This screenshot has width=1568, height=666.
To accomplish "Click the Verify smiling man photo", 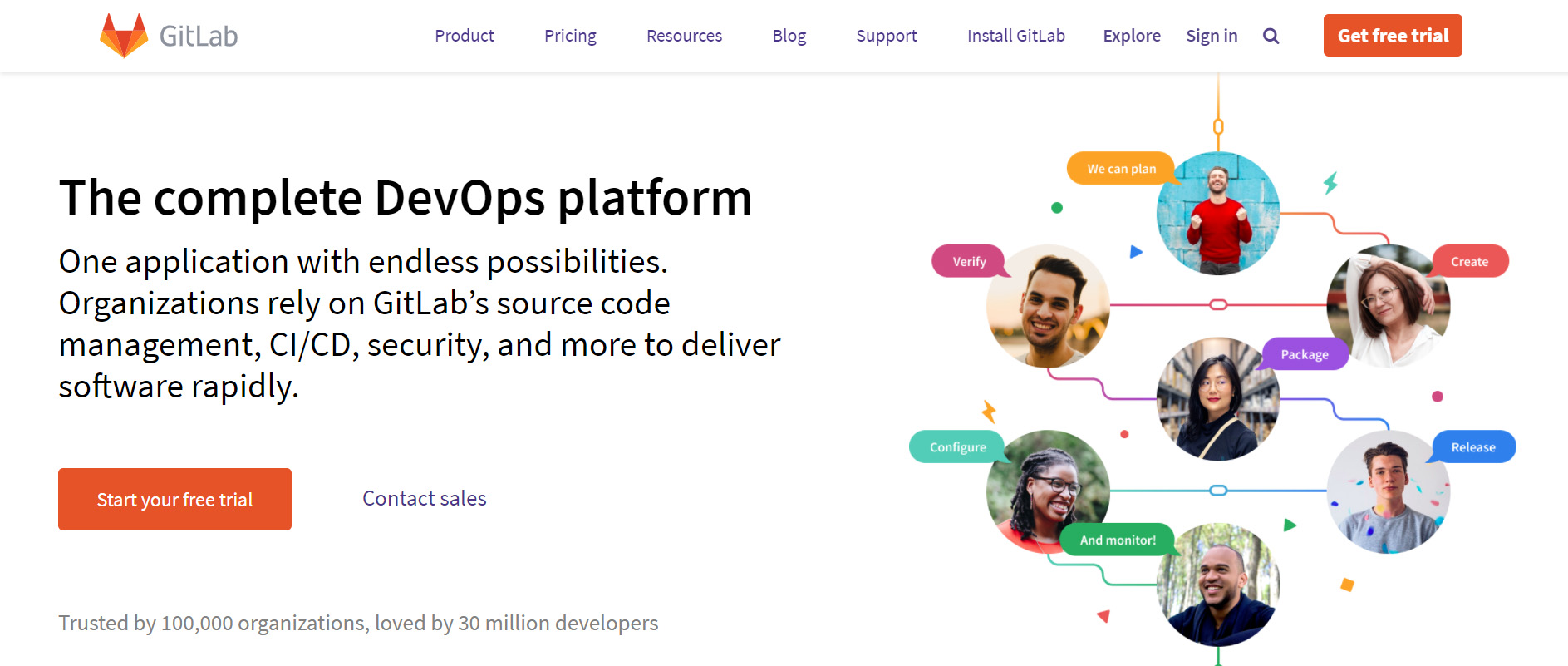I will tap(1048, 306).
